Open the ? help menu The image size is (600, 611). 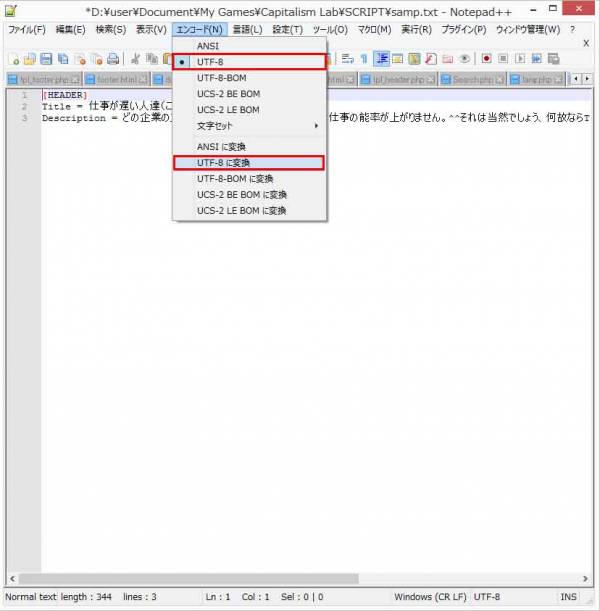(572, 30)
